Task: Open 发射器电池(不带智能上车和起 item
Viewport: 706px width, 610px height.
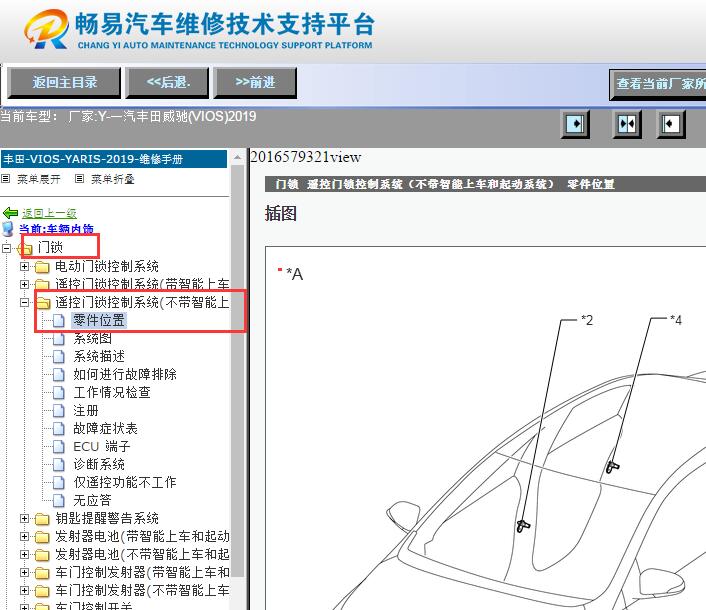Action: point(142,554)
